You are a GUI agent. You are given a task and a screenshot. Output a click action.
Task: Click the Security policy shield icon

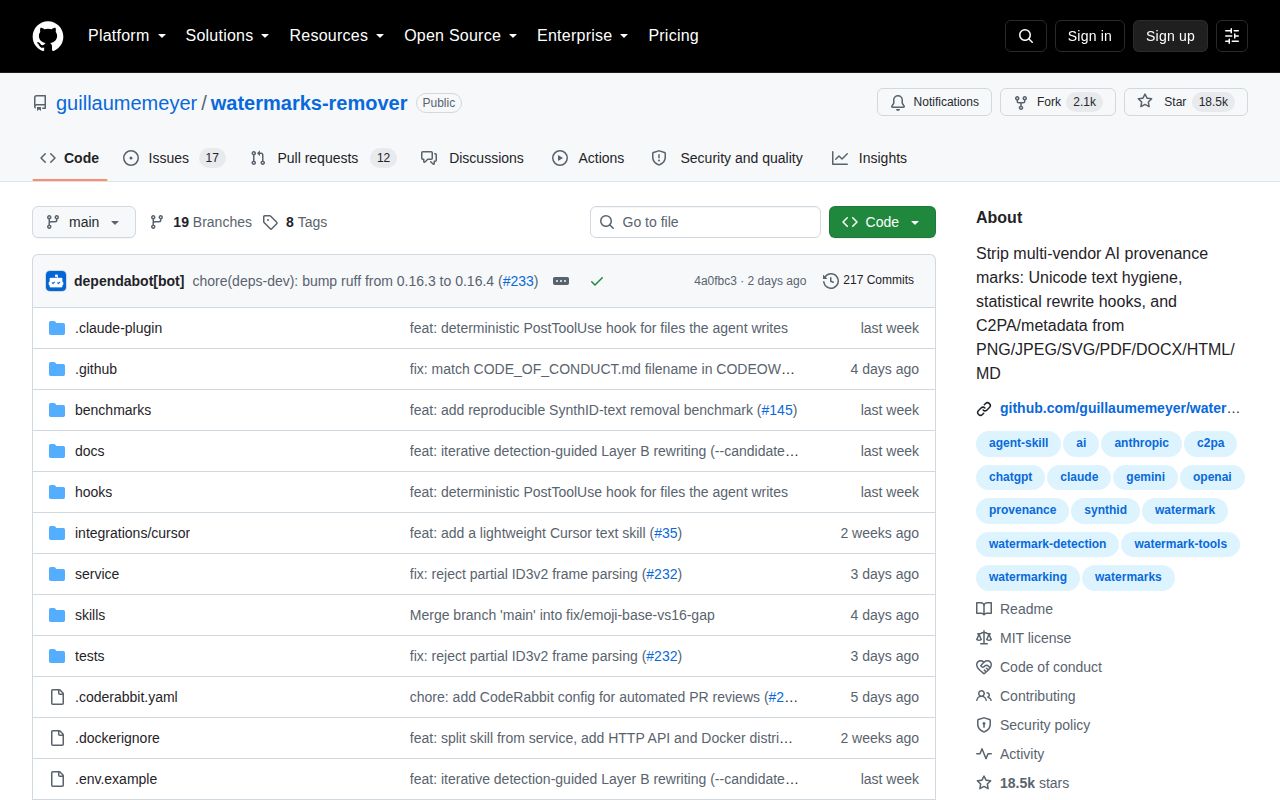coord(984,725)
